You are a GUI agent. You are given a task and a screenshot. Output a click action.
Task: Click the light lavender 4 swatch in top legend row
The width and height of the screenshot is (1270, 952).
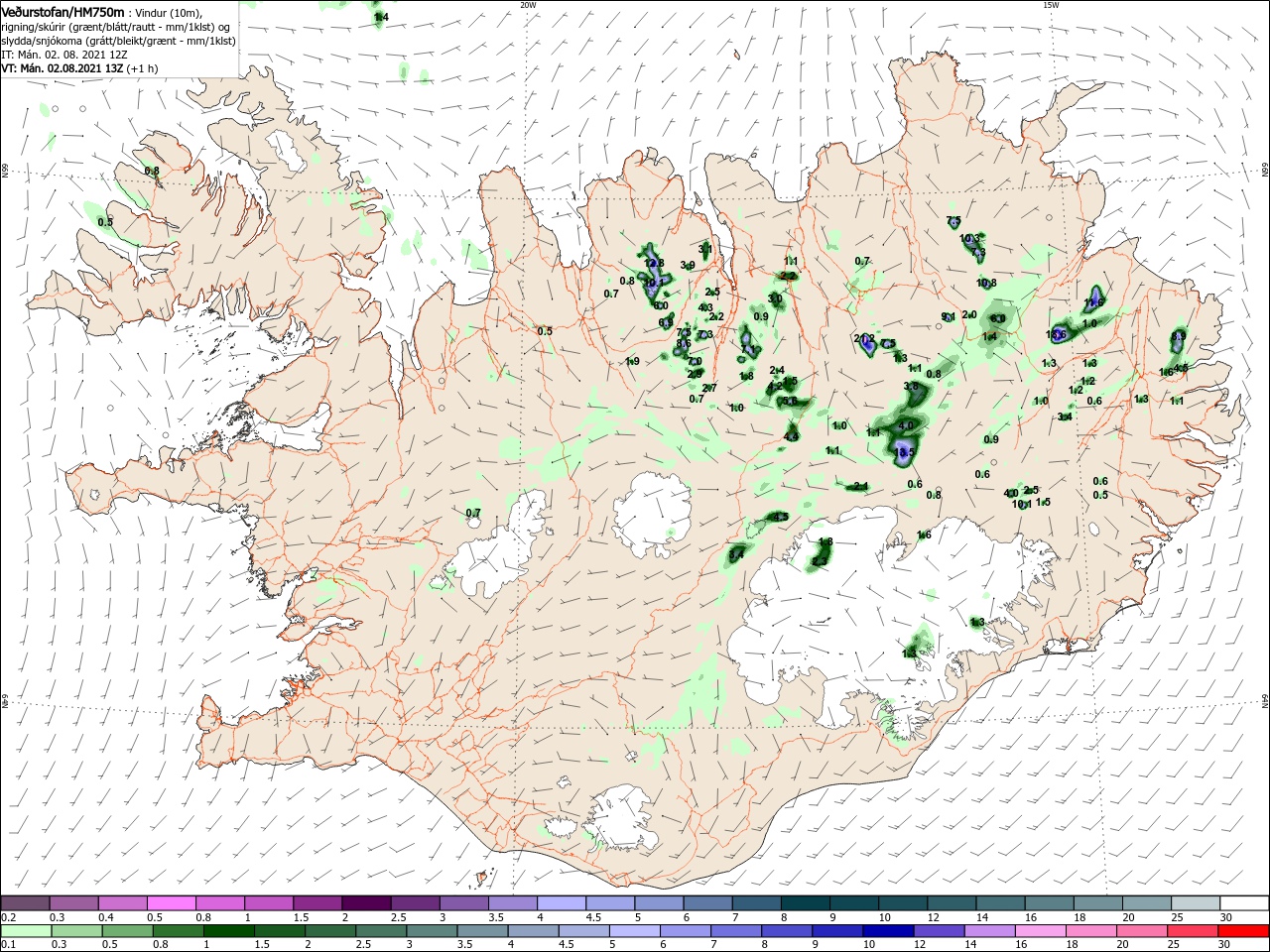561,902
